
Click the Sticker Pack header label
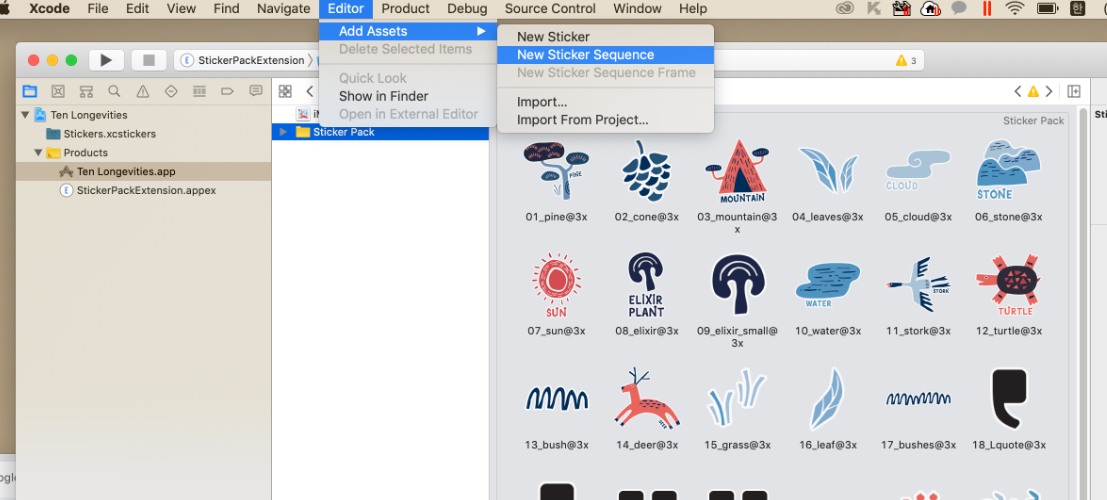[1033, 121]
